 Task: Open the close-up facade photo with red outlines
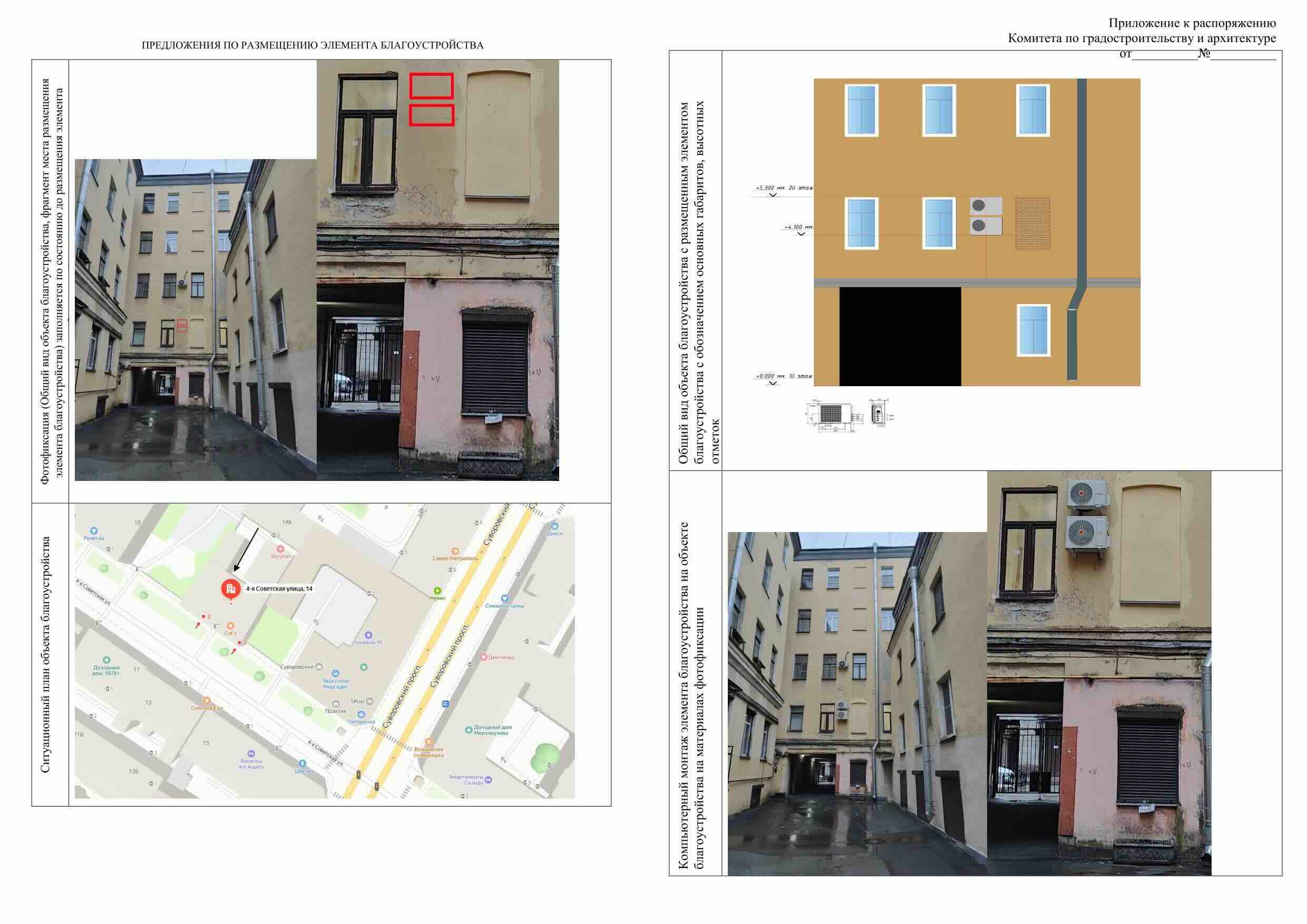(438, 270)
